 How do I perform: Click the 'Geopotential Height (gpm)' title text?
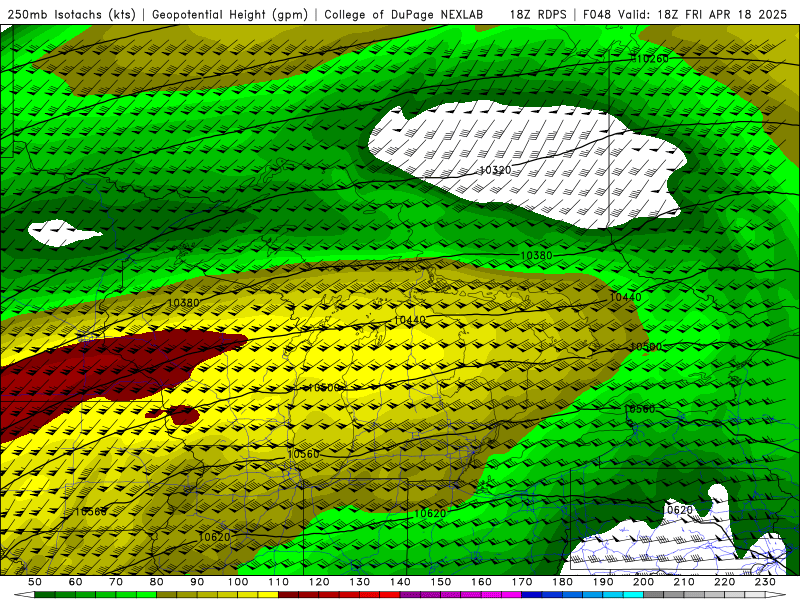tap(230, 15)
